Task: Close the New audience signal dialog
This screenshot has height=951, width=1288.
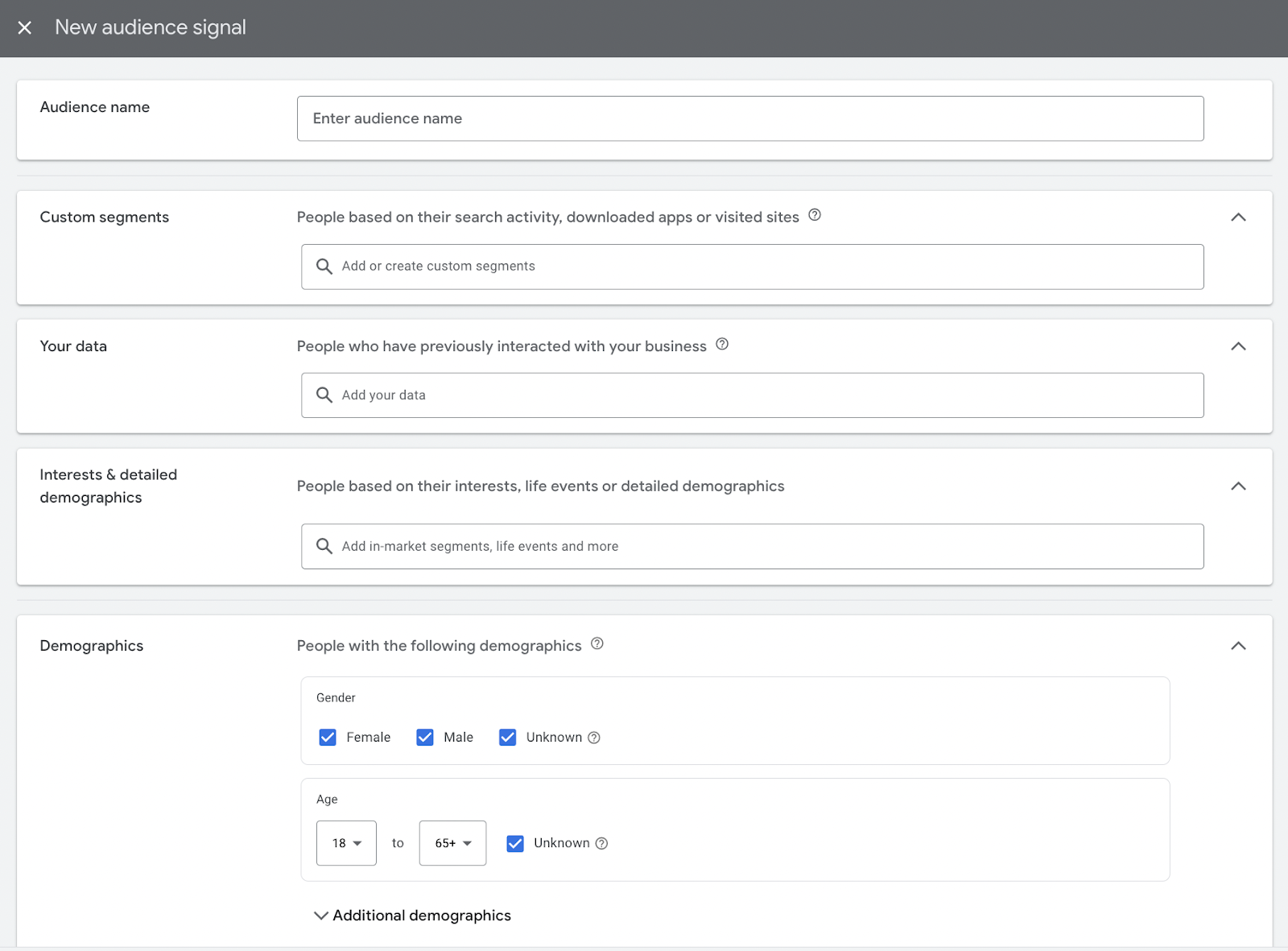Action: (x=25, y=28)
